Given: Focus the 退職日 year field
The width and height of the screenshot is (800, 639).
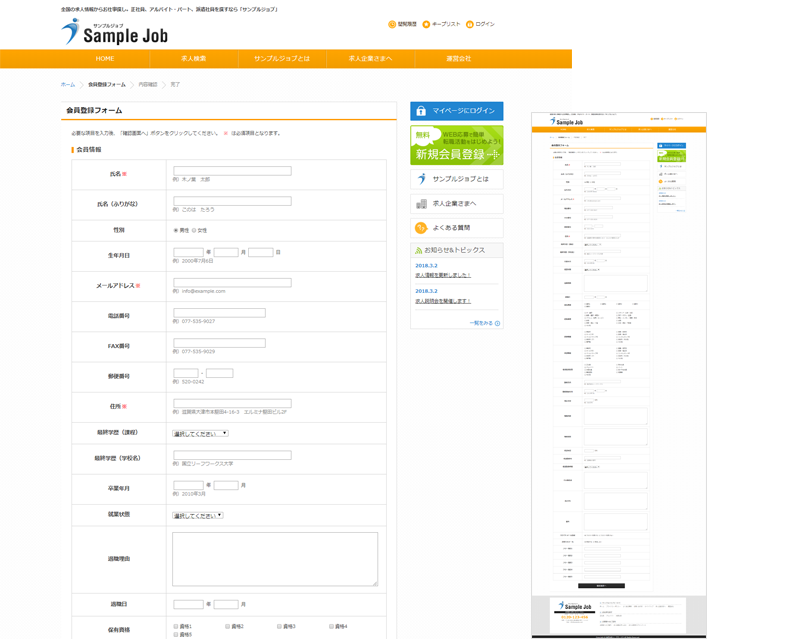Looking at the screenshot, I should [188, 604].
